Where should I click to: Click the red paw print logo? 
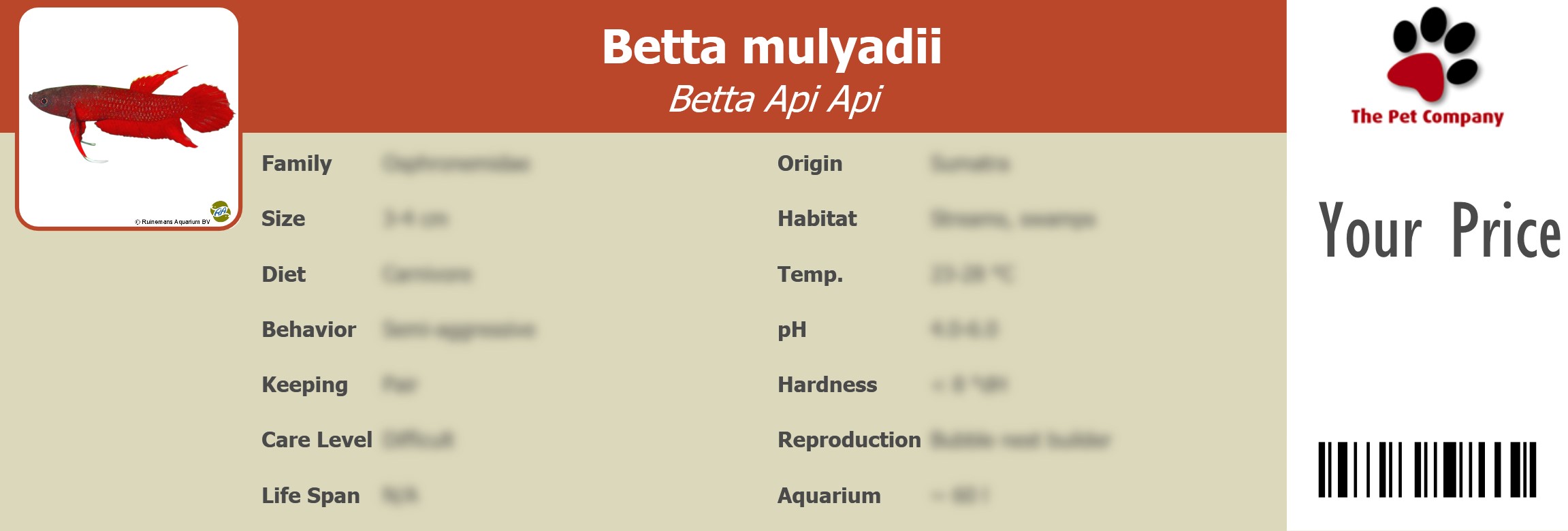tap(1432, 57)
